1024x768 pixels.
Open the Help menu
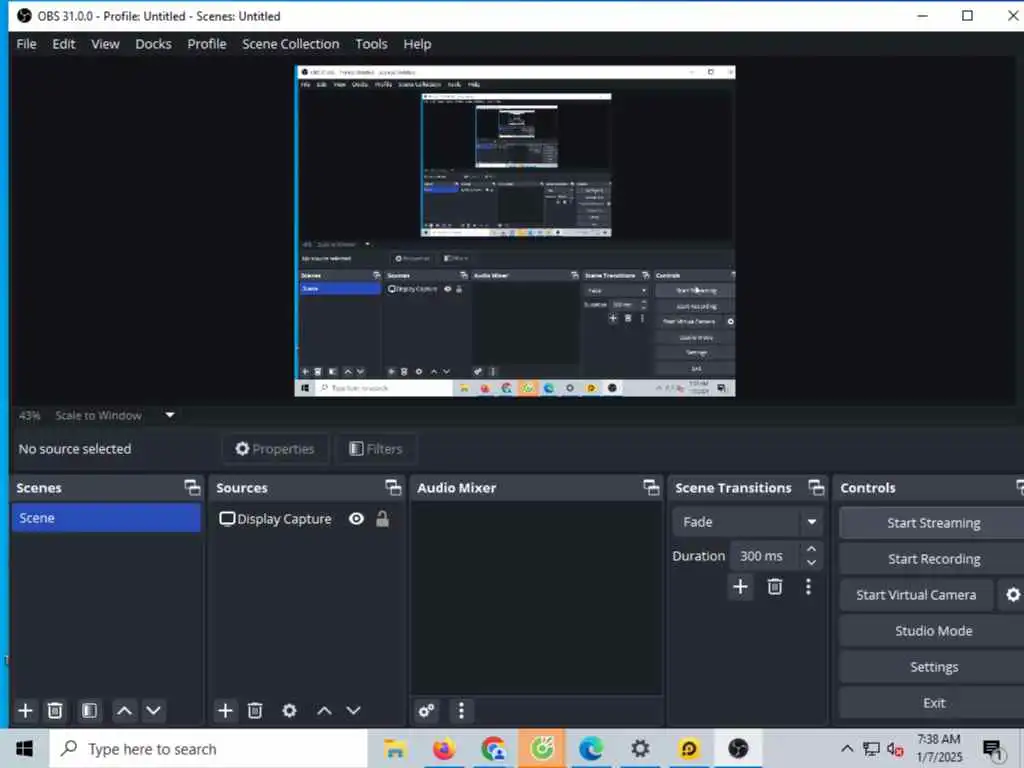tap(417, 44)
